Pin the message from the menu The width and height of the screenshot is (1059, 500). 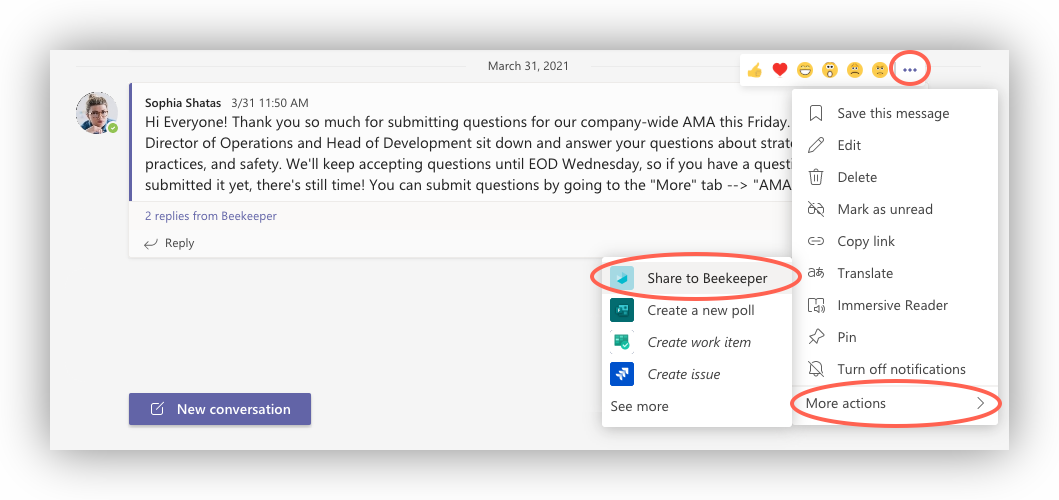tap(846, 337)
